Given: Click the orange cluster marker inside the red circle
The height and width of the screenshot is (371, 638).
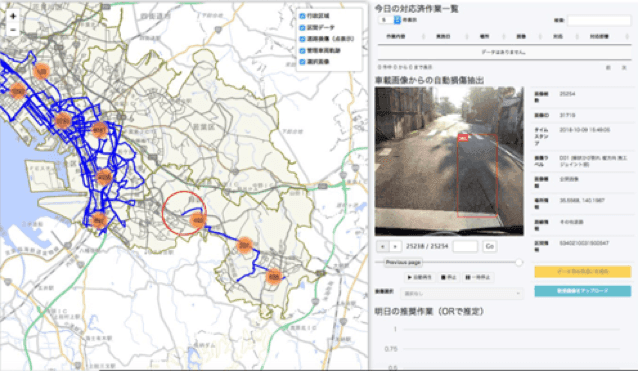Looking at the screenshot, I should [x=198, y=220].
